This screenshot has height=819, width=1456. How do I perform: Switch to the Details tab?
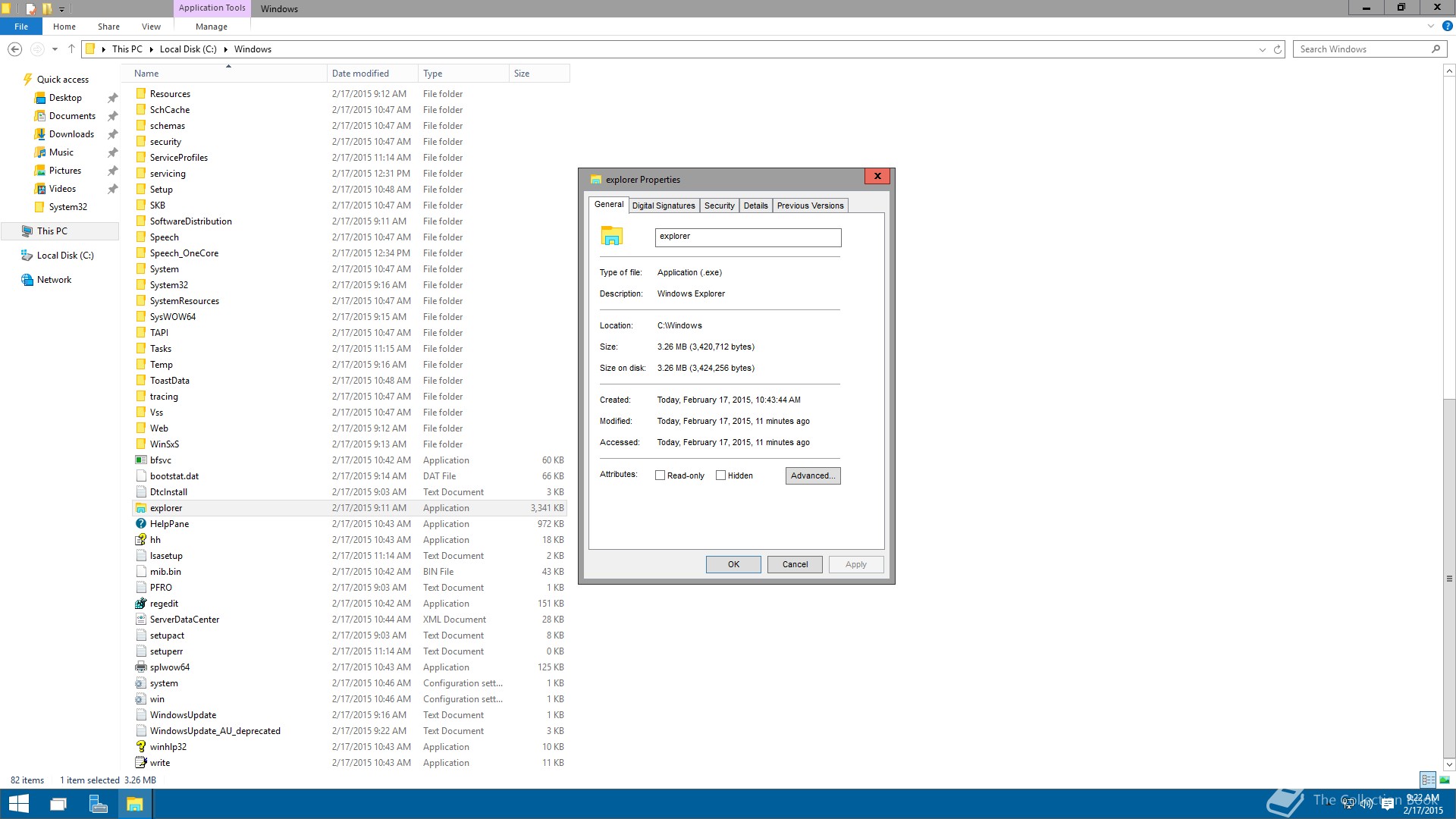coord(755,206)
